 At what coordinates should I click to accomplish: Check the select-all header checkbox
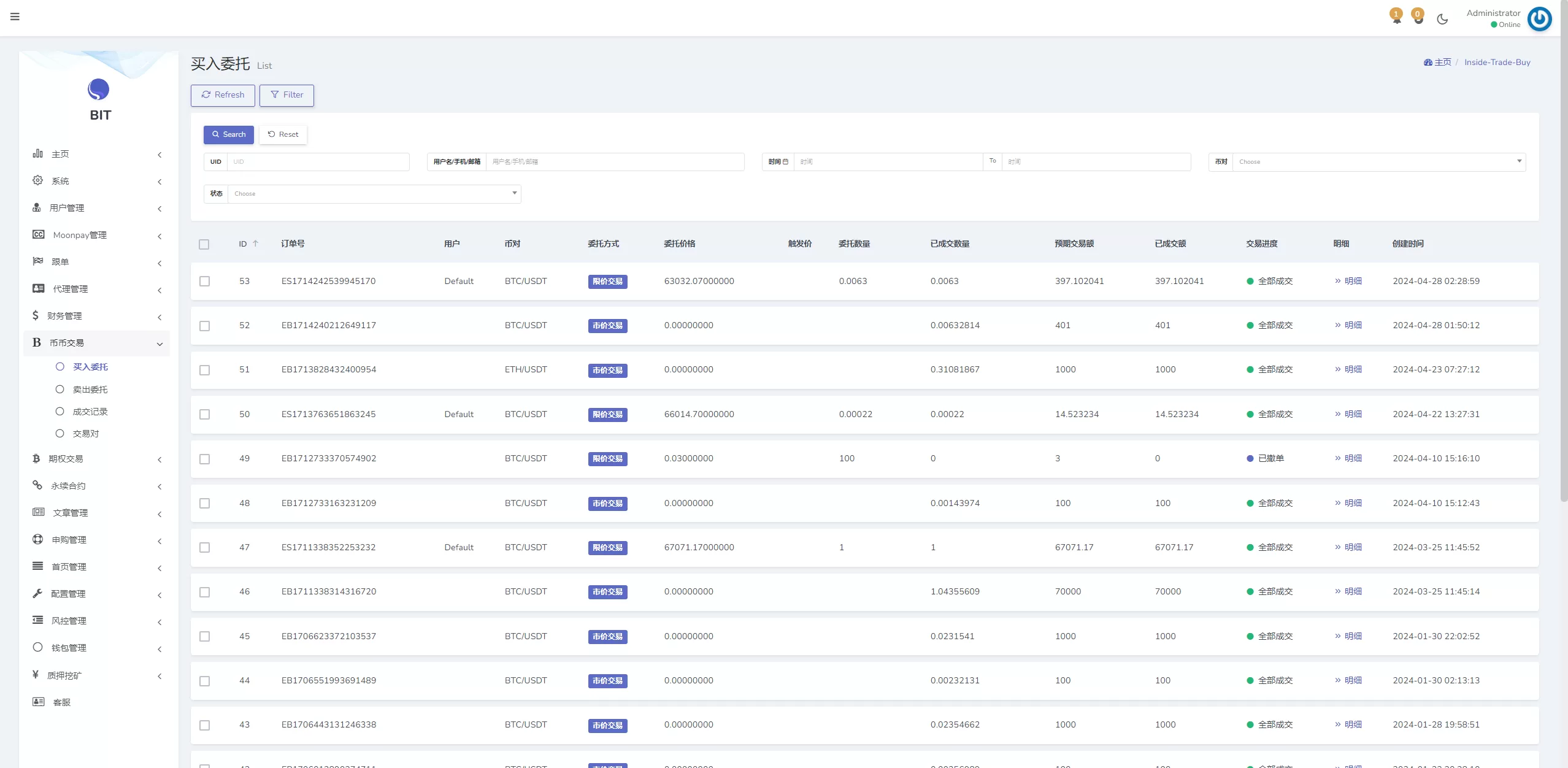204,244
